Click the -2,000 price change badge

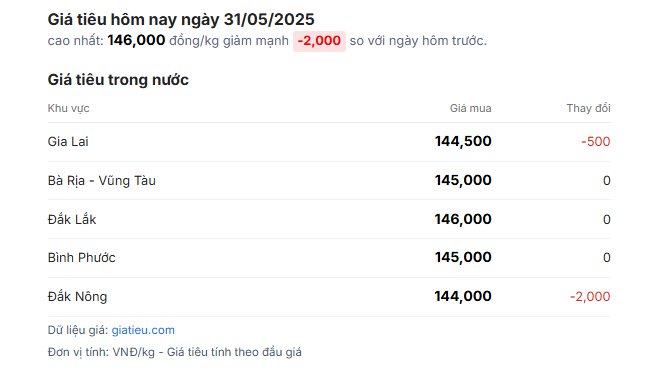(x=319, y=41)
